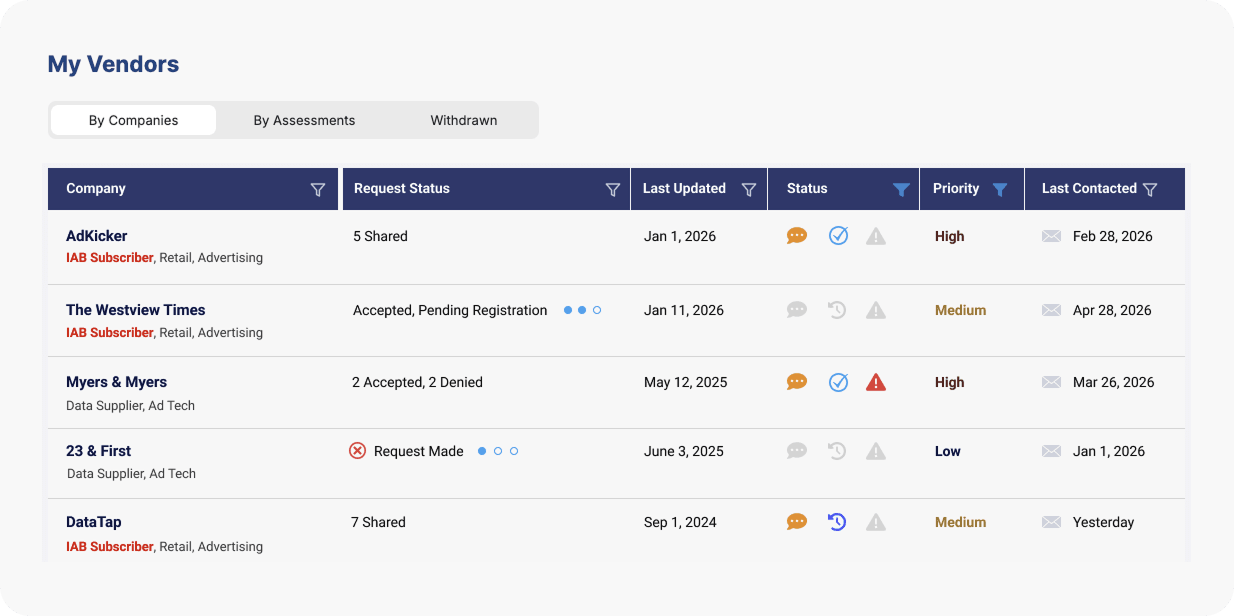Image resolution: width=1234 pixels, height=616 pixels.
Task: Open the Myers & Myers company link
Action: (x=116, y=382)
